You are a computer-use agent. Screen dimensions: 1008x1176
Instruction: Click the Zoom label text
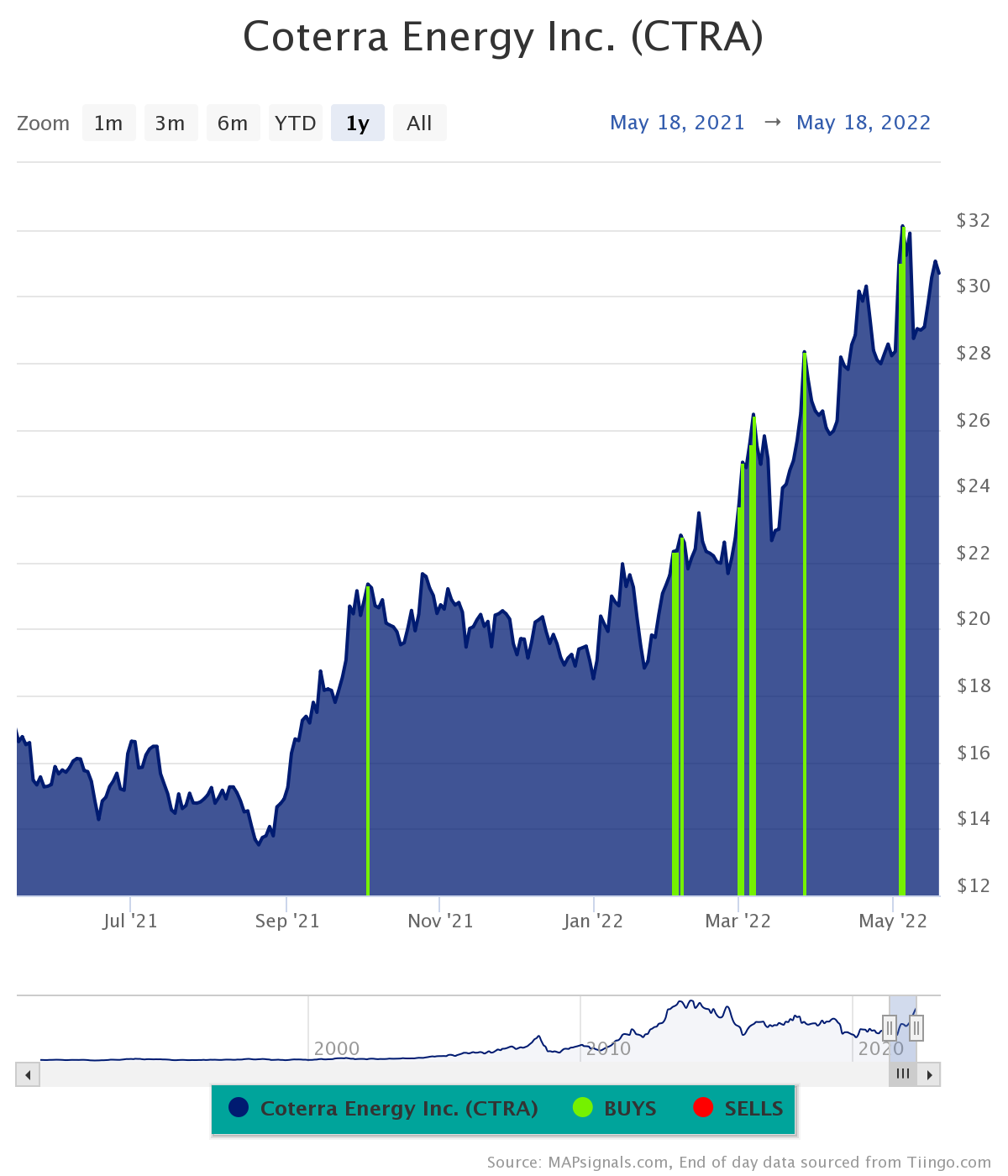(x=43, y=123)
